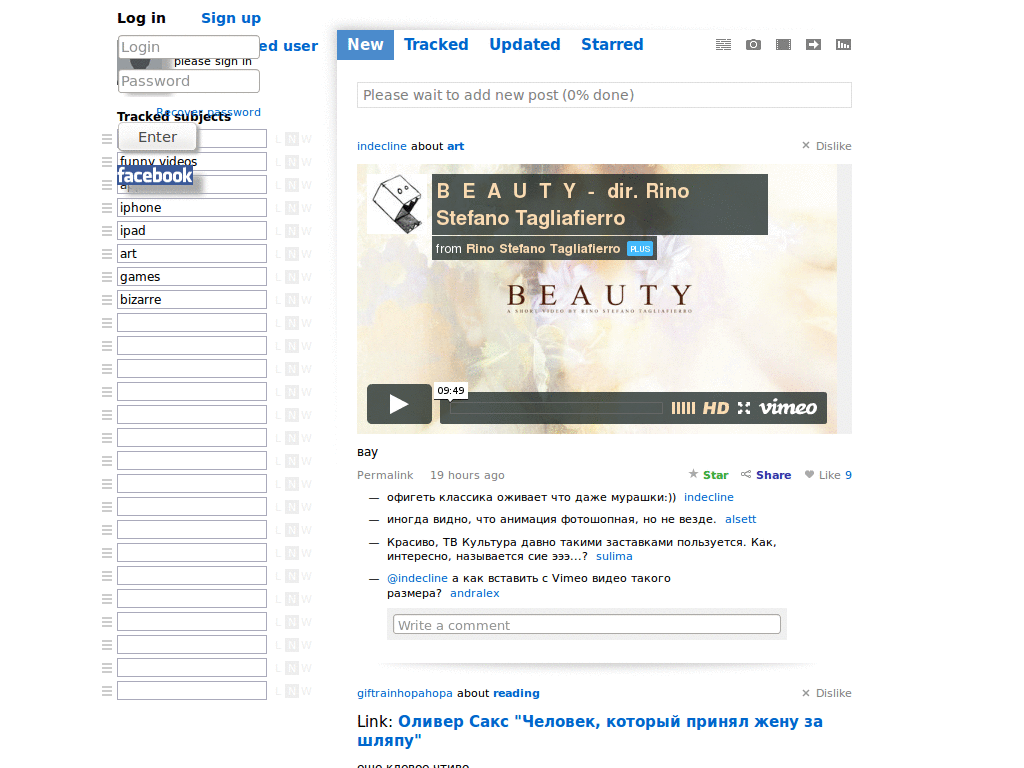The width and height of the screenshot is (1024, 768).
Task: Open the Sign up link
Action: tap(231, 18)
